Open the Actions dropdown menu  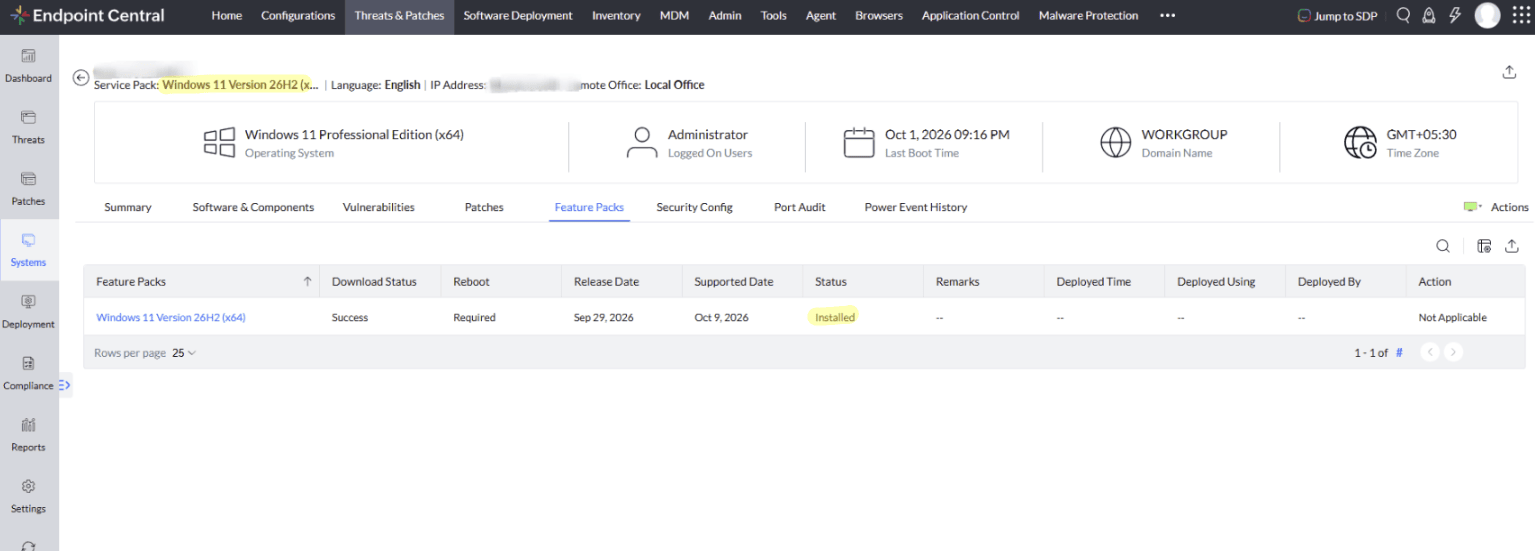[x=1496, y=207]
